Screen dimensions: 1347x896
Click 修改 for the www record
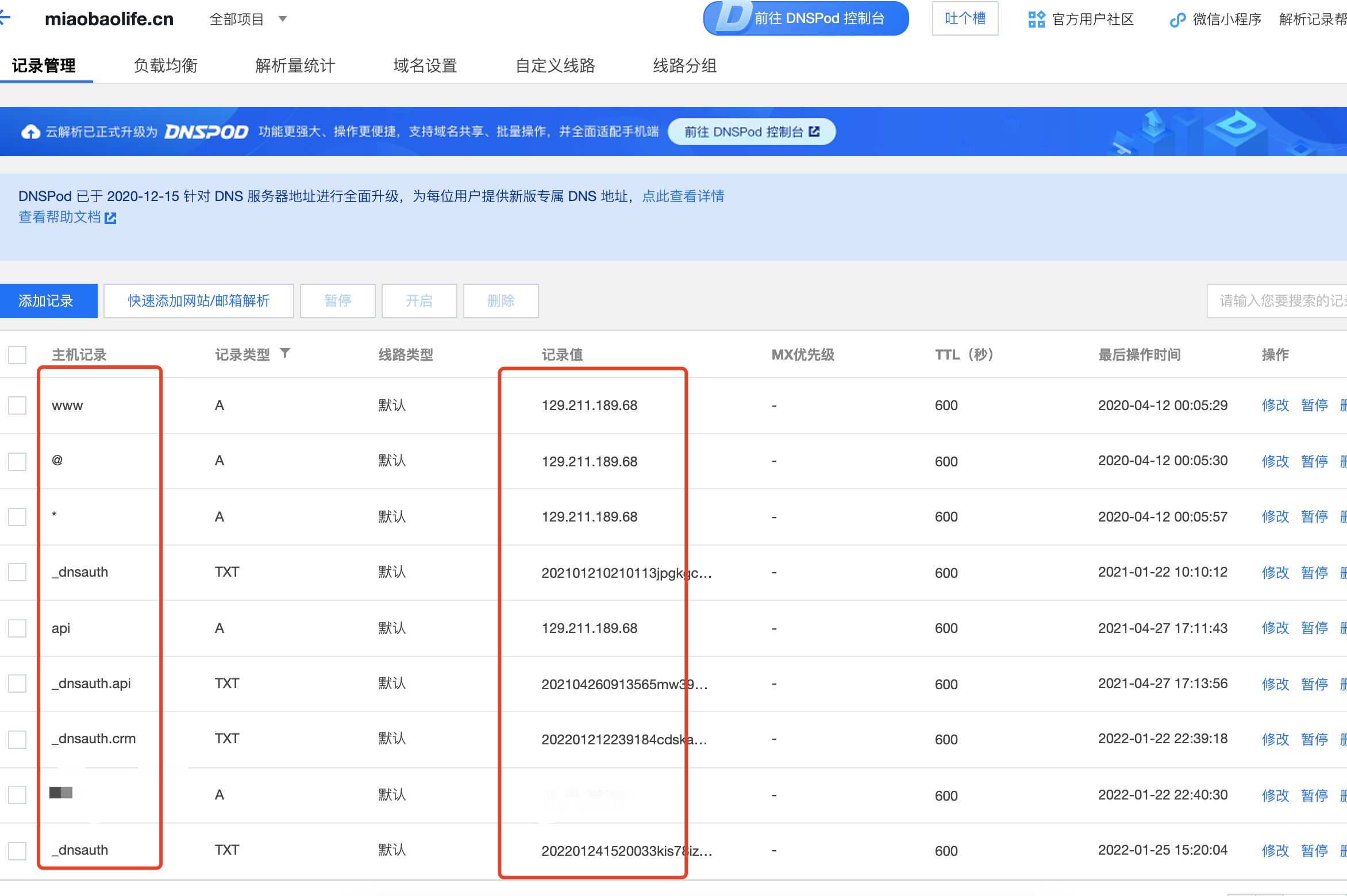[x=1275, y=405]
